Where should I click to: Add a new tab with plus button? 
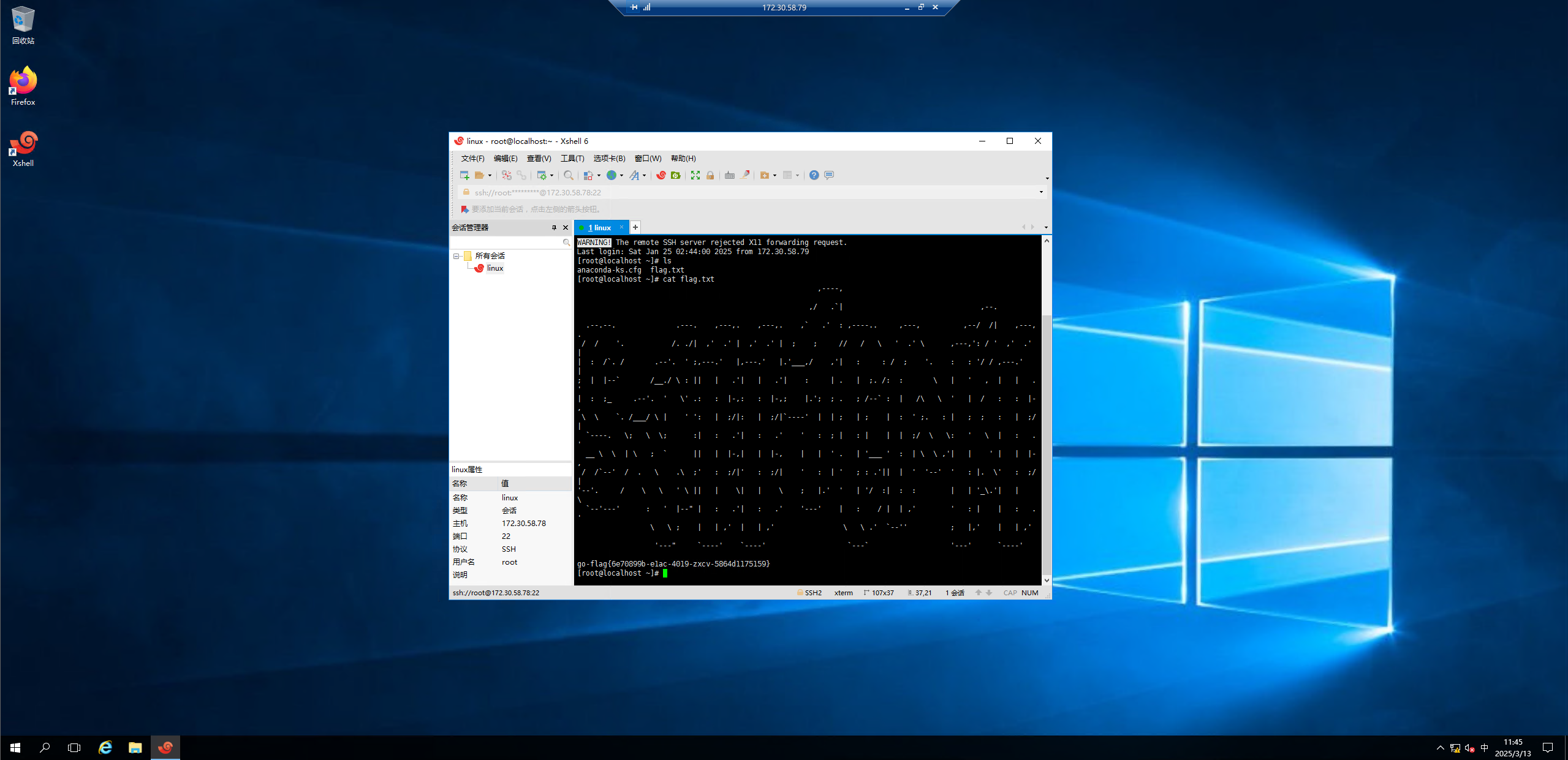635,227
